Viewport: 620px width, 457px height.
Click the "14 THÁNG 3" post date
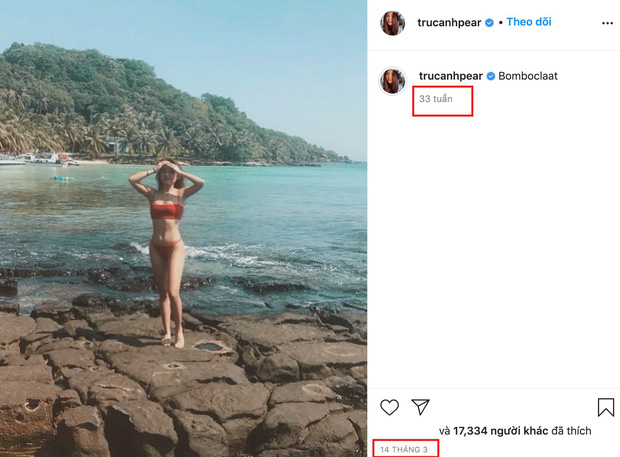404,449
